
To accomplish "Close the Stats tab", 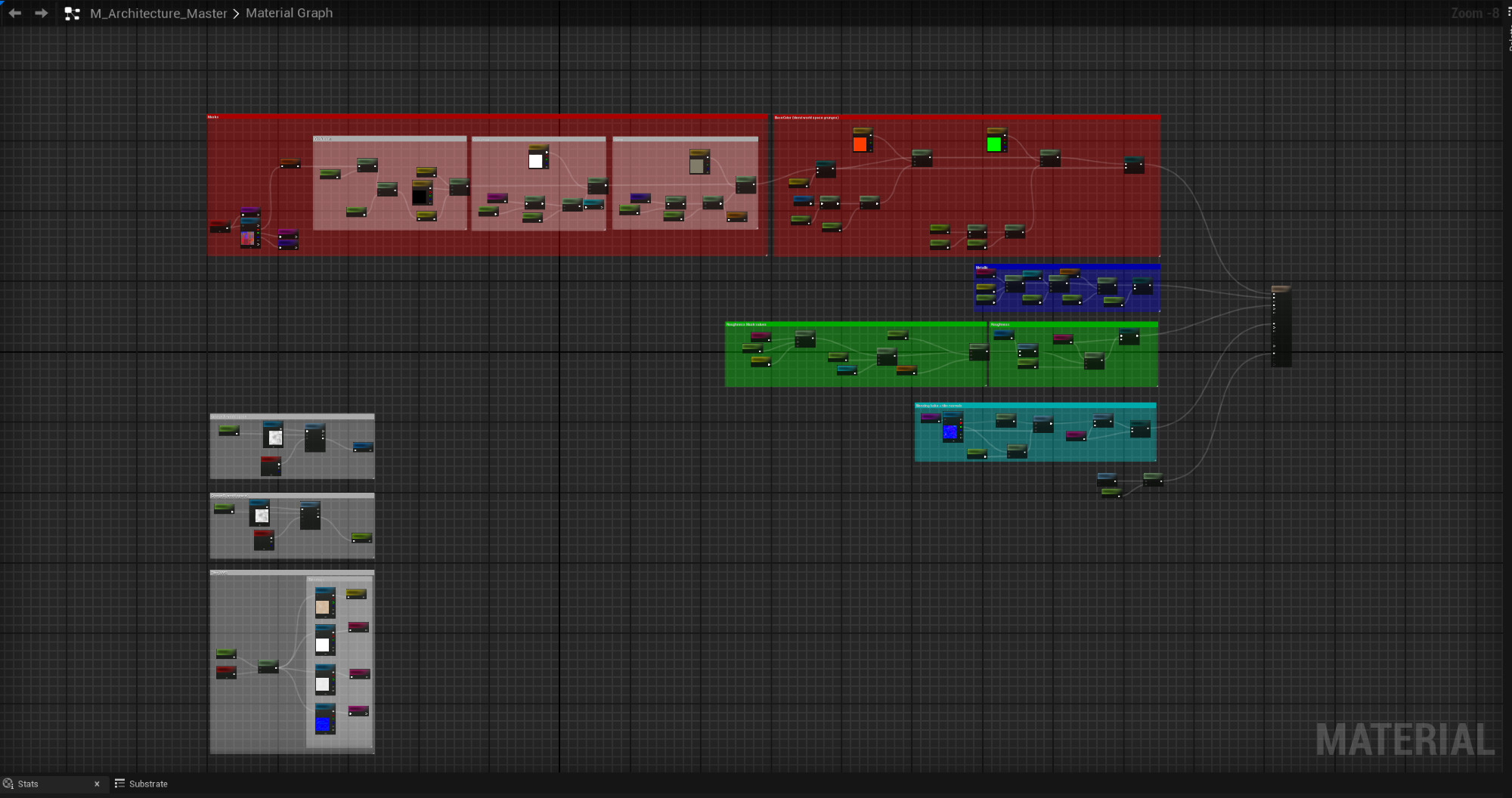I will 97,784.
